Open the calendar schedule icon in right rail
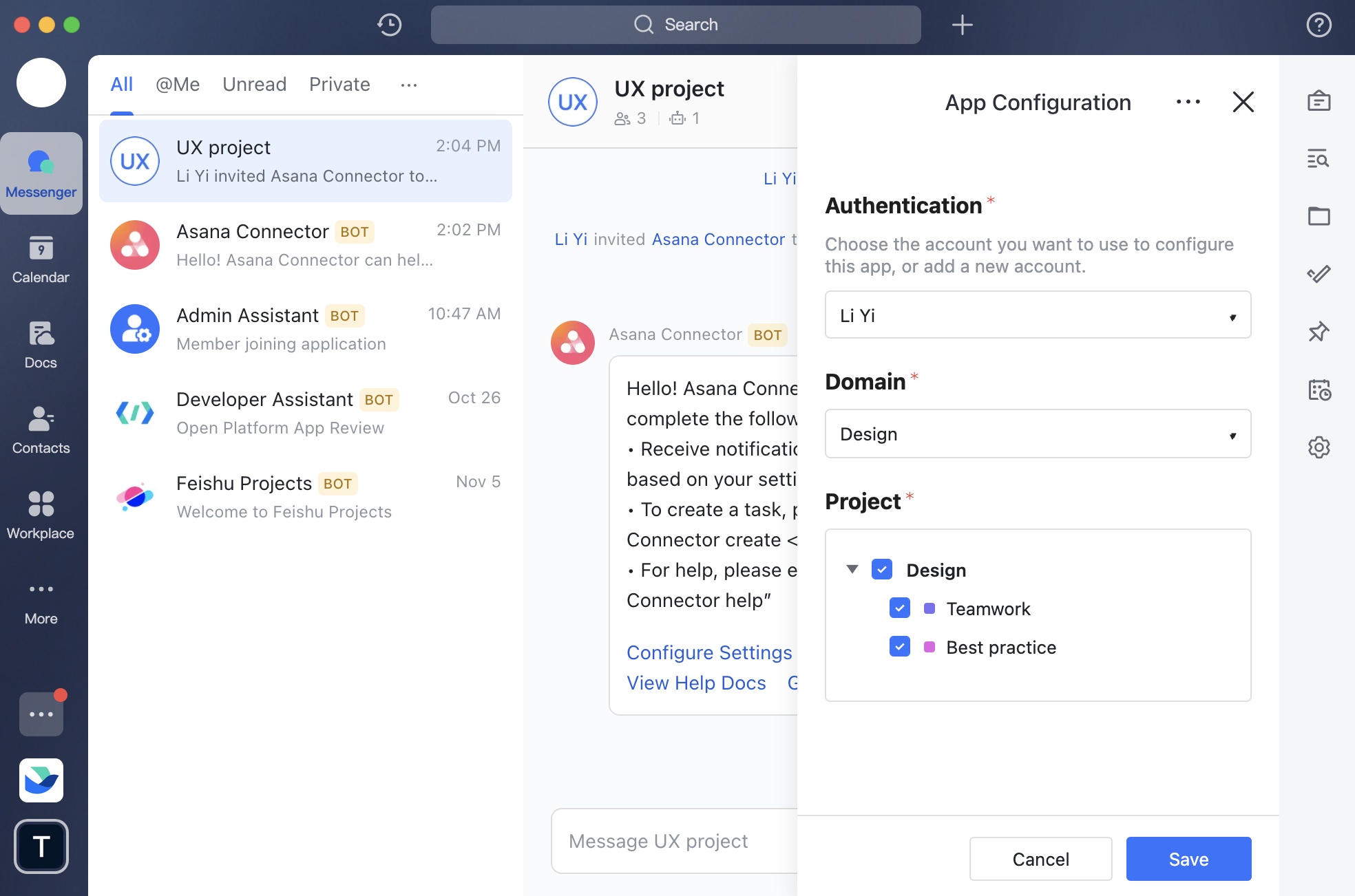The image size is (1355, 896). [1319, 390]
